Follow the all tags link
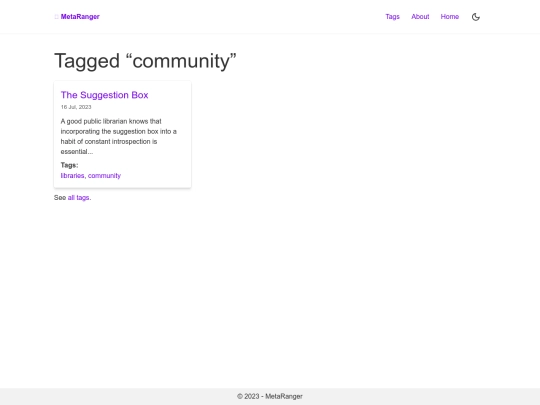This screenshot has width=540, height=405. [x=79, y=198]
